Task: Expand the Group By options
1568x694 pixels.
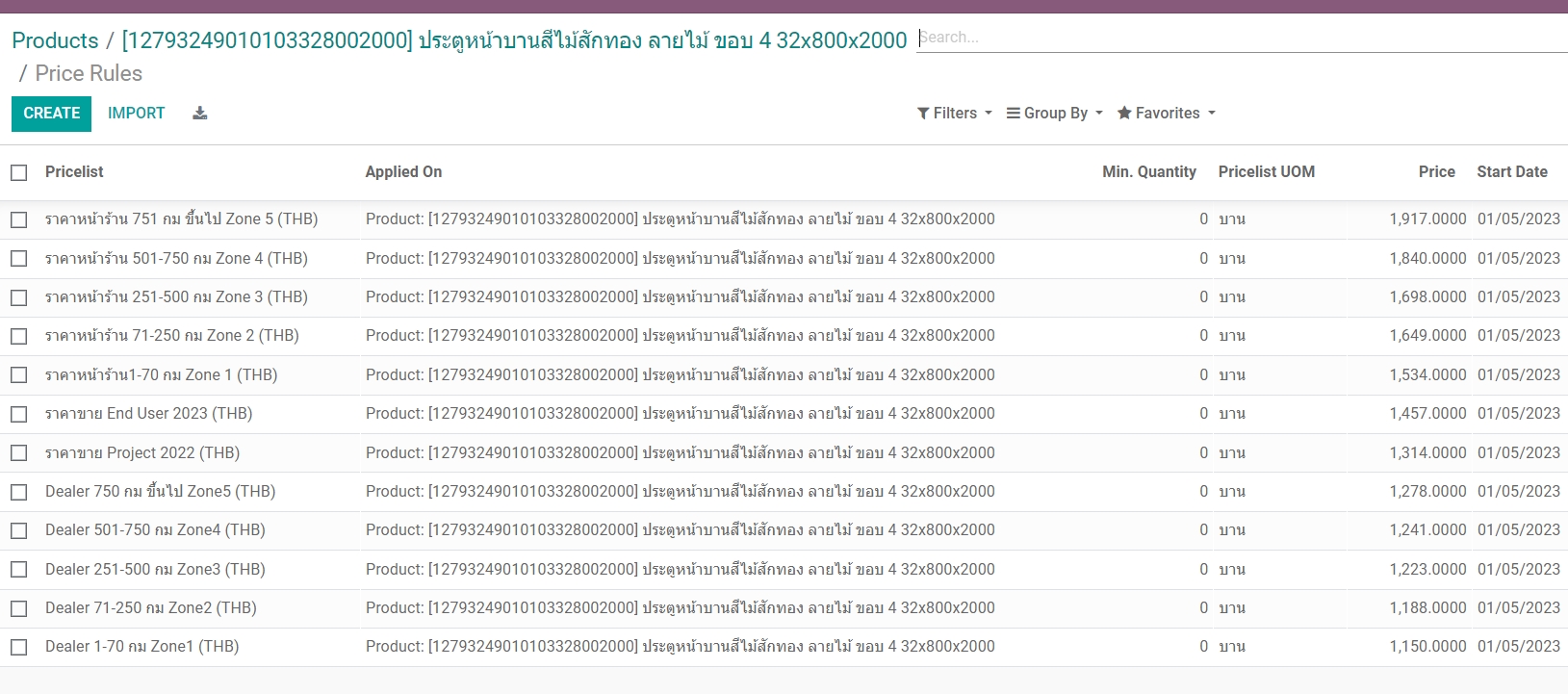Action: [x=1054, y=114]
